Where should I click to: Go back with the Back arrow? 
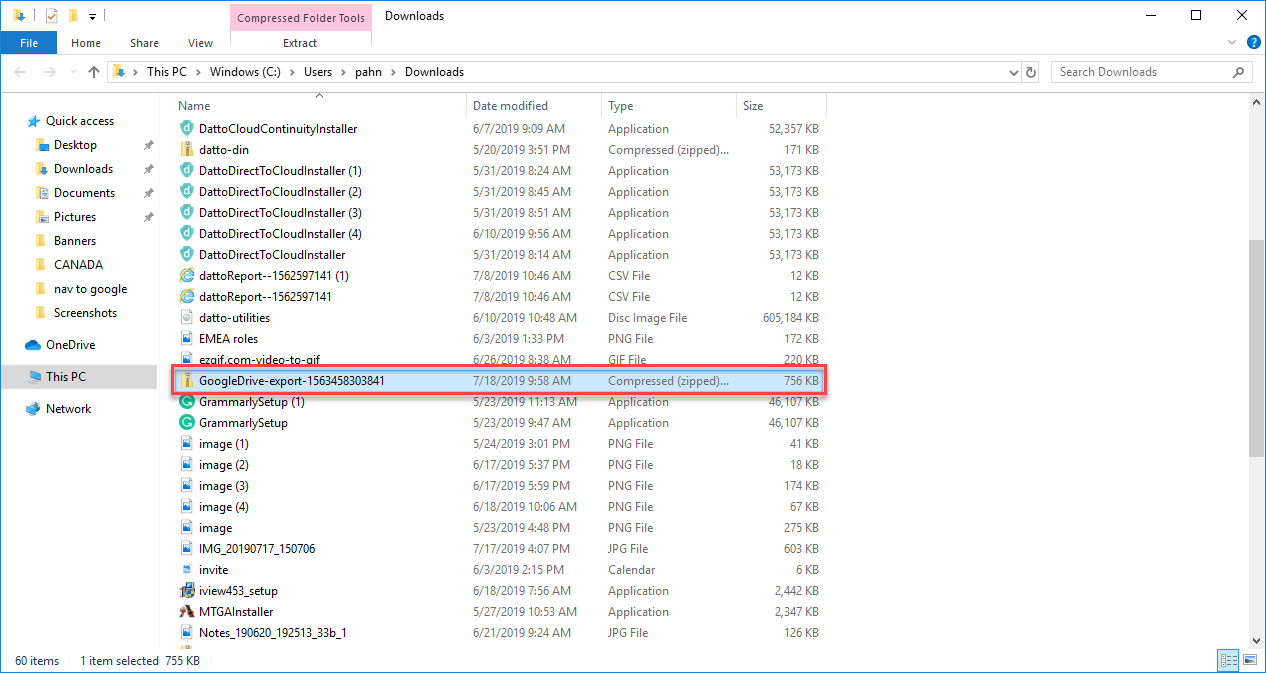[20, 72]
